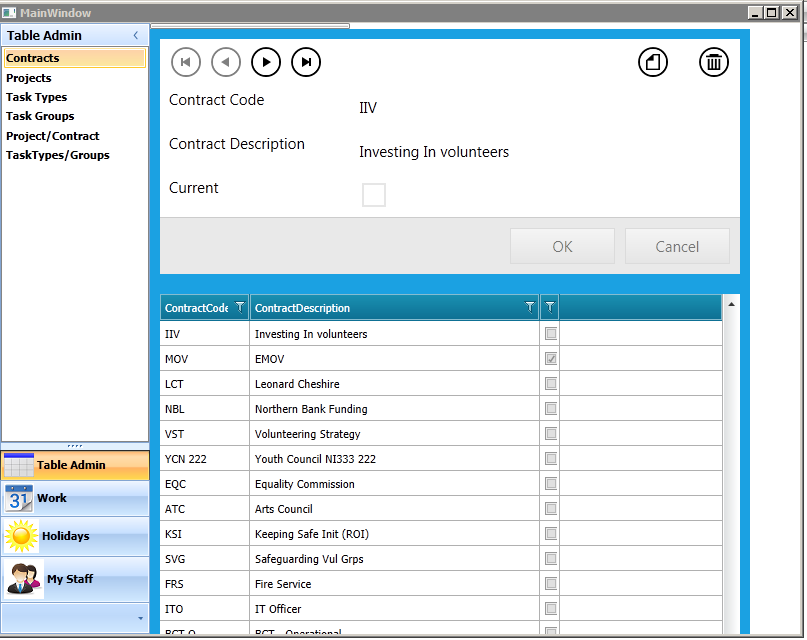Filter the ContractDescription column
807x640 pixels.
coord(530,308)
